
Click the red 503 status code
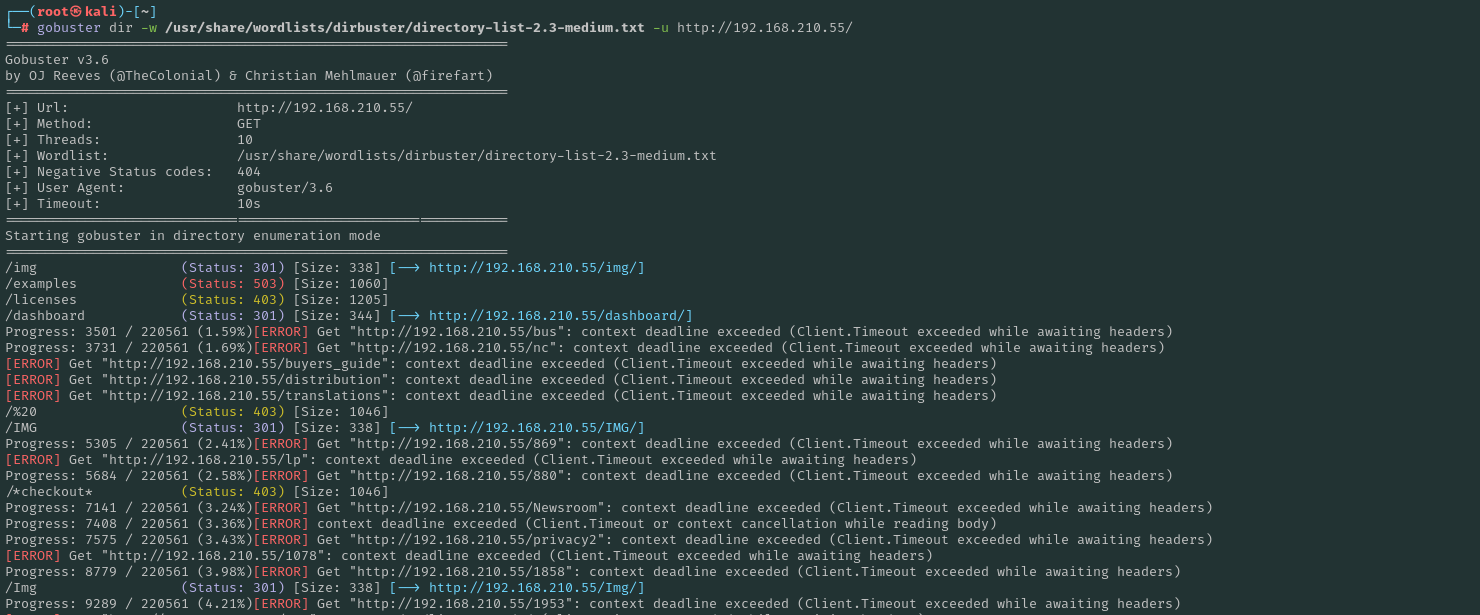(x=265, y=284)
